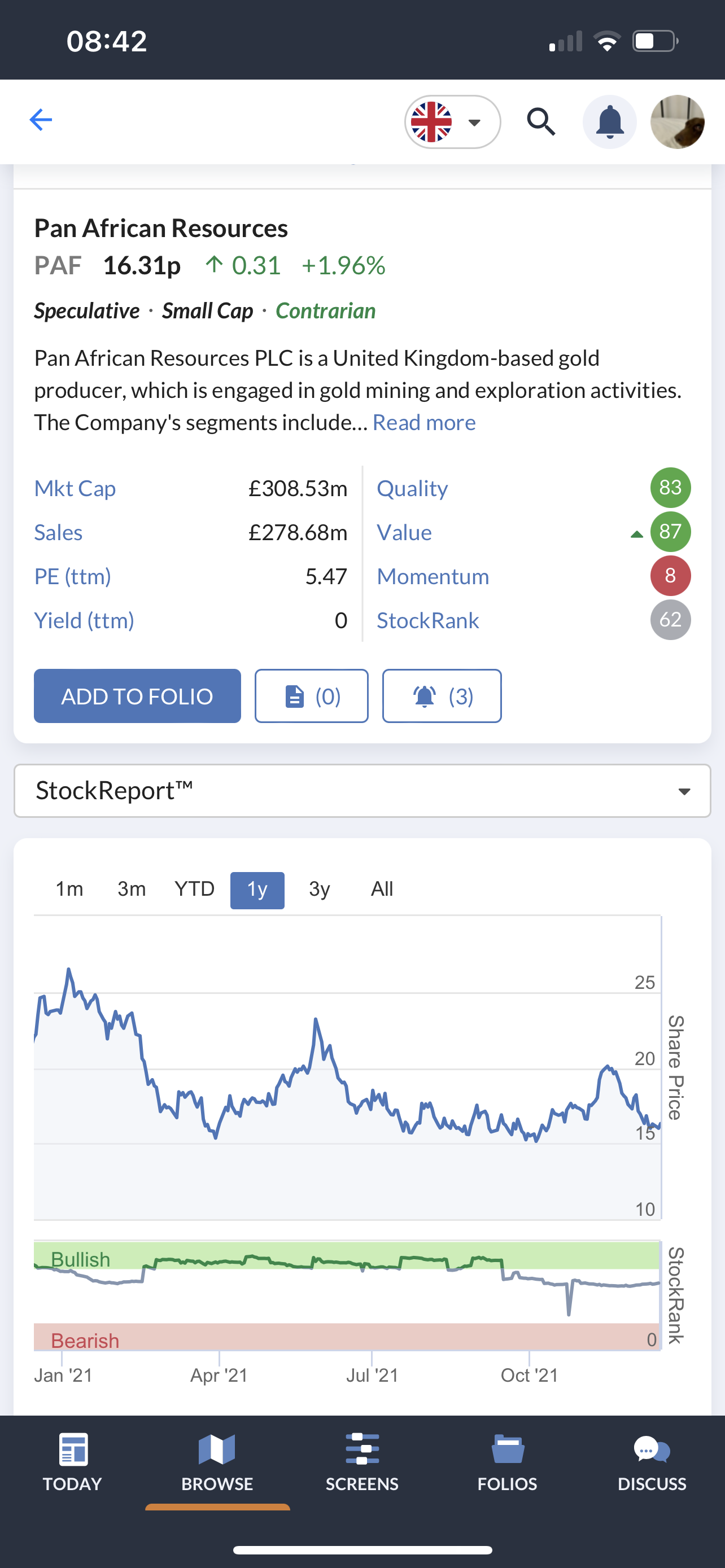Screen dimensions: 725x1568
Task: Tap the Contrarian style label
Action: point(326,311)
